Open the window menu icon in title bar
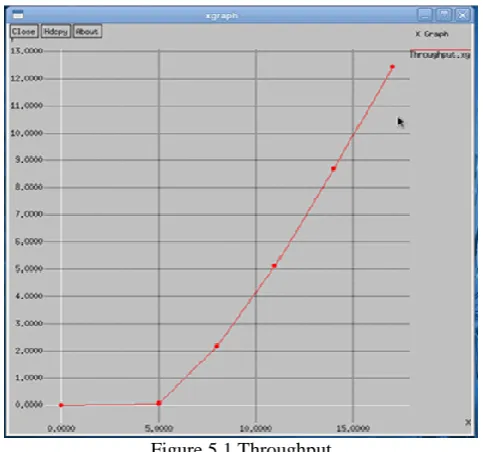Screen dimensions: 483x452 (x=18, y=15)
